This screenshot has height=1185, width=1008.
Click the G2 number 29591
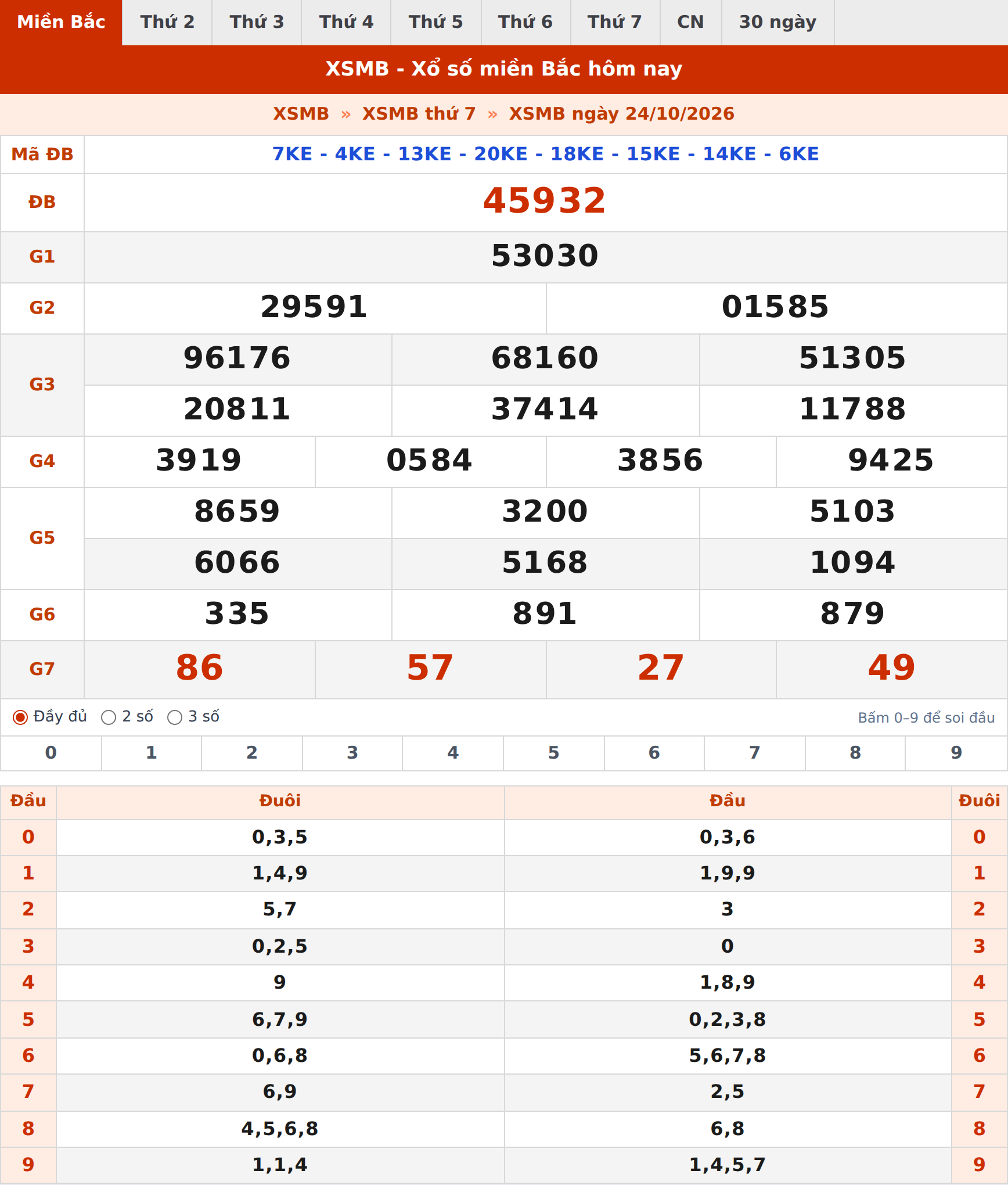point(314,307)
